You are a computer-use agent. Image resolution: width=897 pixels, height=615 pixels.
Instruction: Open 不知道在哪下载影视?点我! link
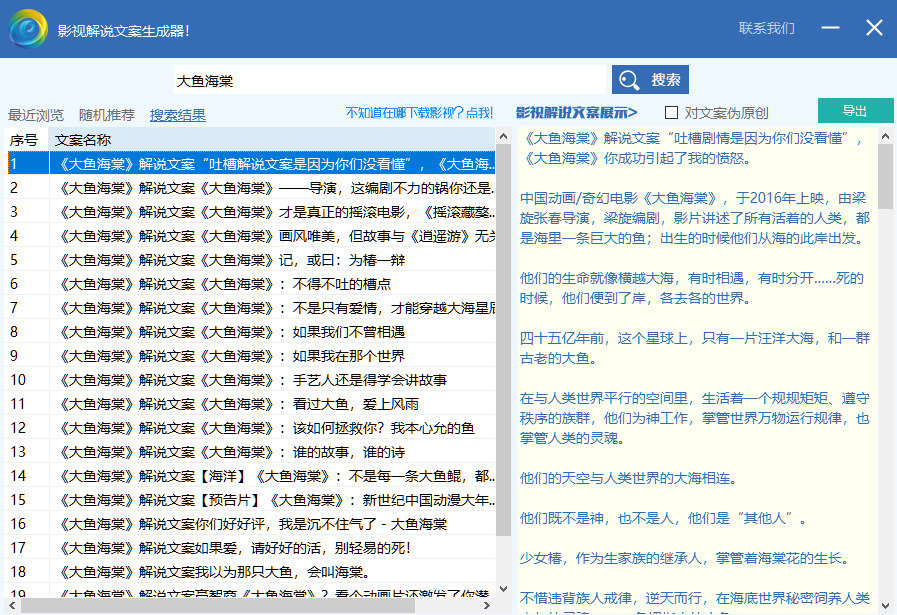tap(419, 113)
